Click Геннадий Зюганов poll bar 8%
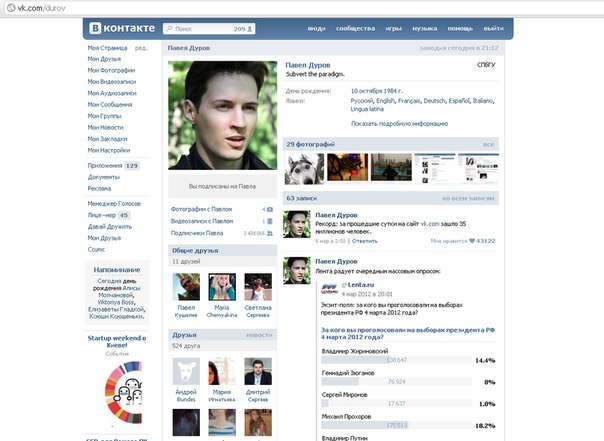 click(396, 382)
